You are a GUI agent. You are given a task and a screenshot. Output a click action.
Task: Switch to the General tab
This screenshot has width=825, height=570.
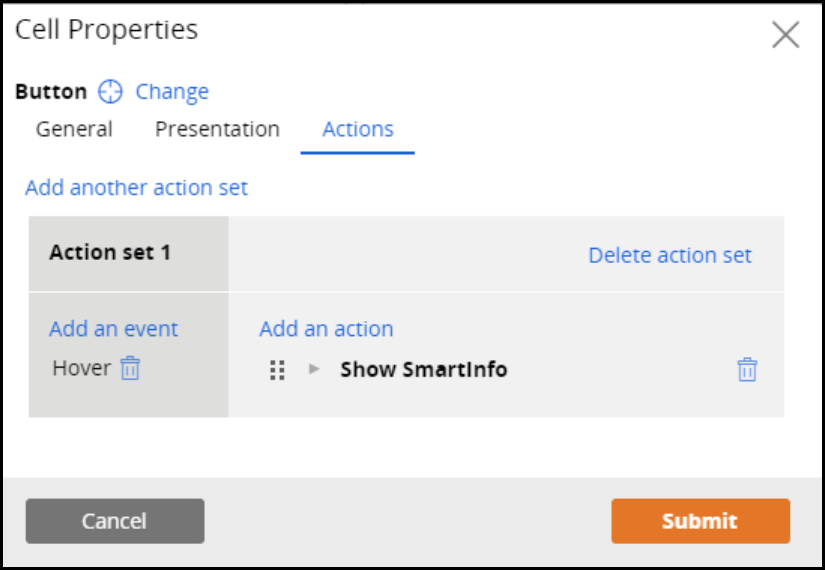pos(74,129)
